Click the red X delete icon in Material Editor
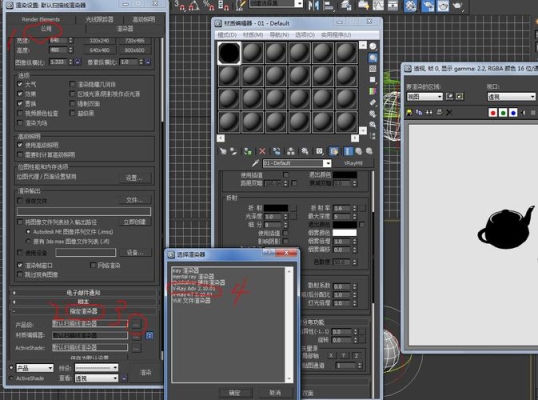The width and height of the screenshot is (538, 400). click(x=262, y=151)
